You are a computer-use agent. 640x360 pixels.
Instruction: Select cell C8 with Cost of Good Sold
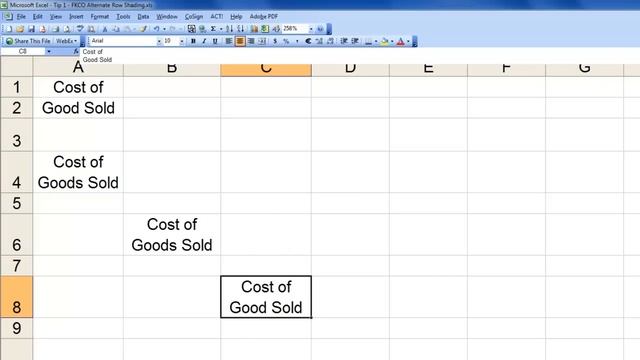pyautogui.click(x=266, y=297)
